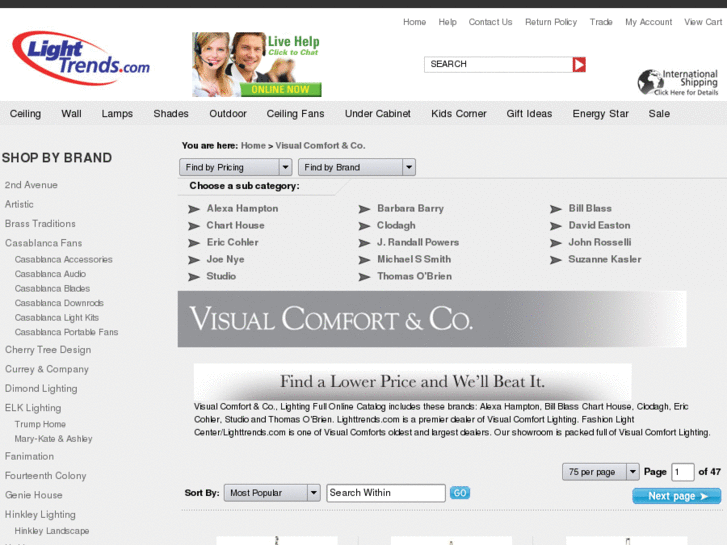Viewport: 727px width, 545px height.
Task: Click arrow icon beside Eric Cohler
Action: pos(194,243)
